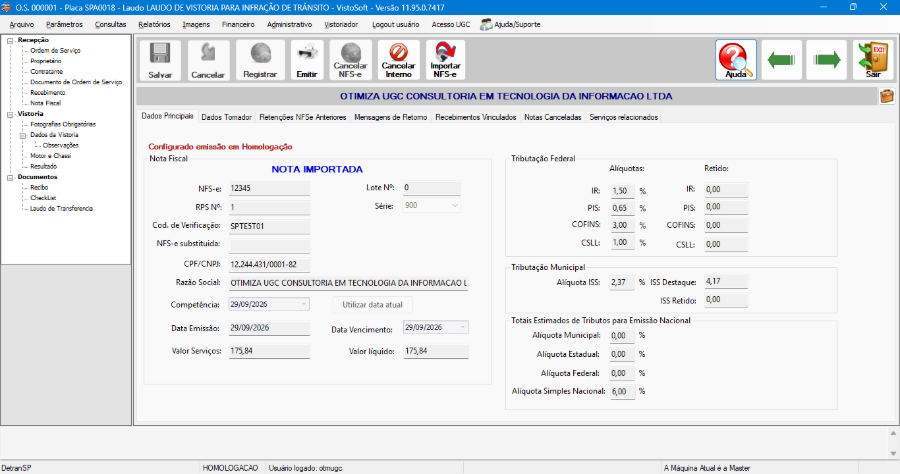Click the bottom panel scroll down arrow

[893, 453]
